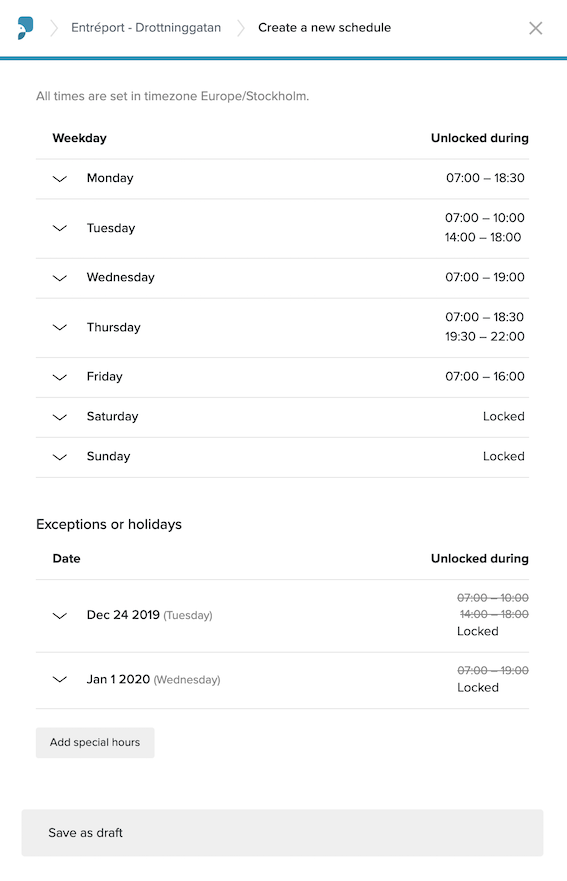
Task: Expand the Thursday schedule chevron
Action: [x=60, y=328]
